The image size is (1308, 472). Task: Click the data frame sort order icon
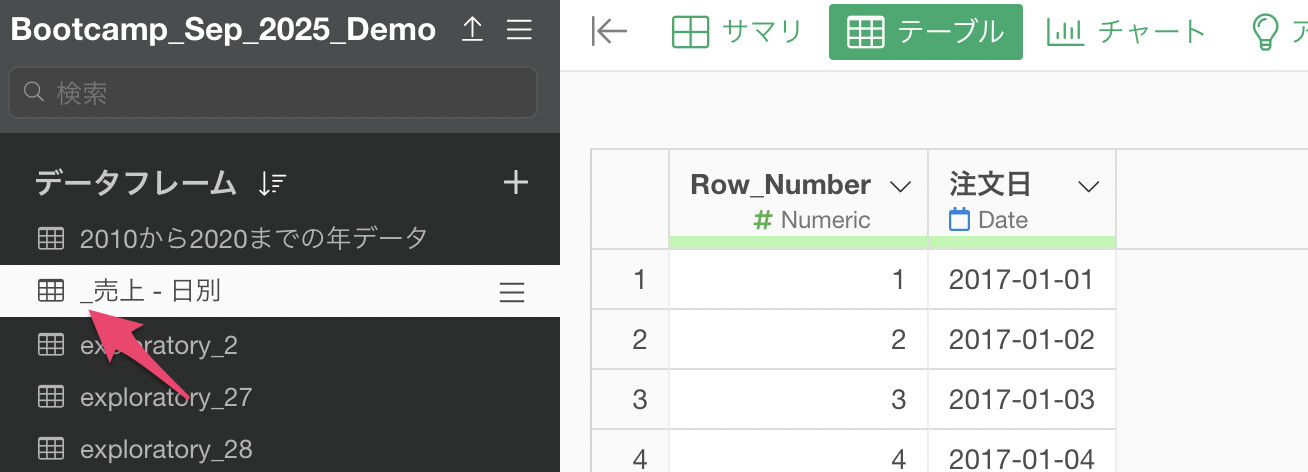272,183
